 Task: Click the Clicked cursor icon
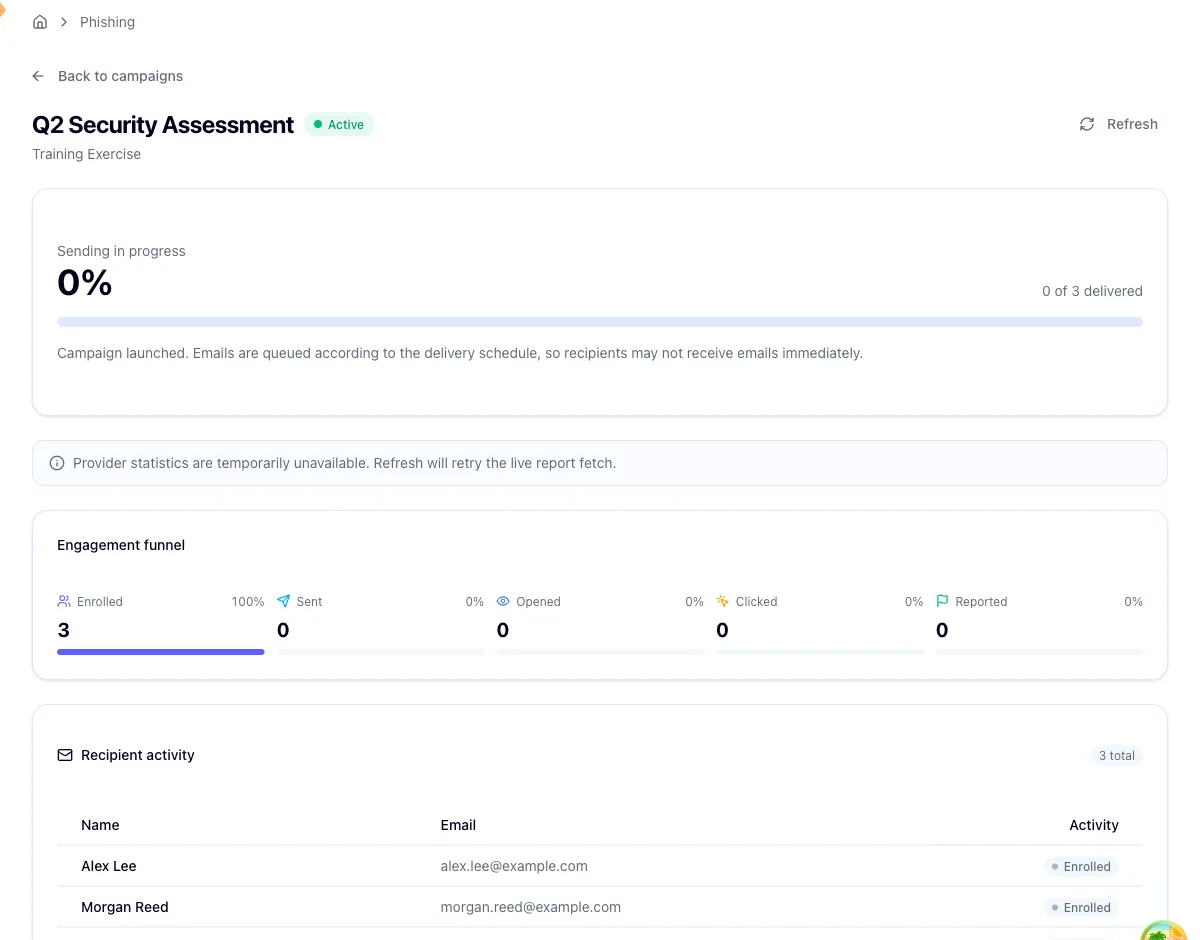click(x=723, y=601)
